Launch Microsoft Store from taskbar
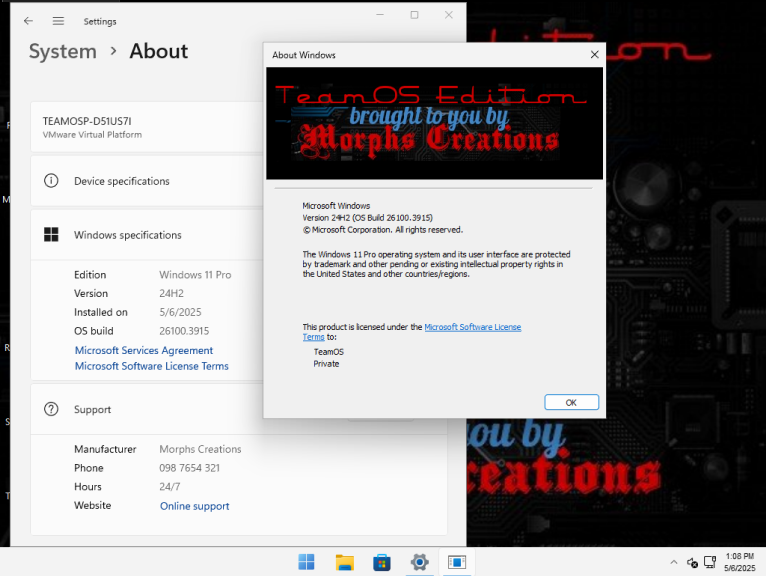766x576 pixels. [x=382, y=562]
